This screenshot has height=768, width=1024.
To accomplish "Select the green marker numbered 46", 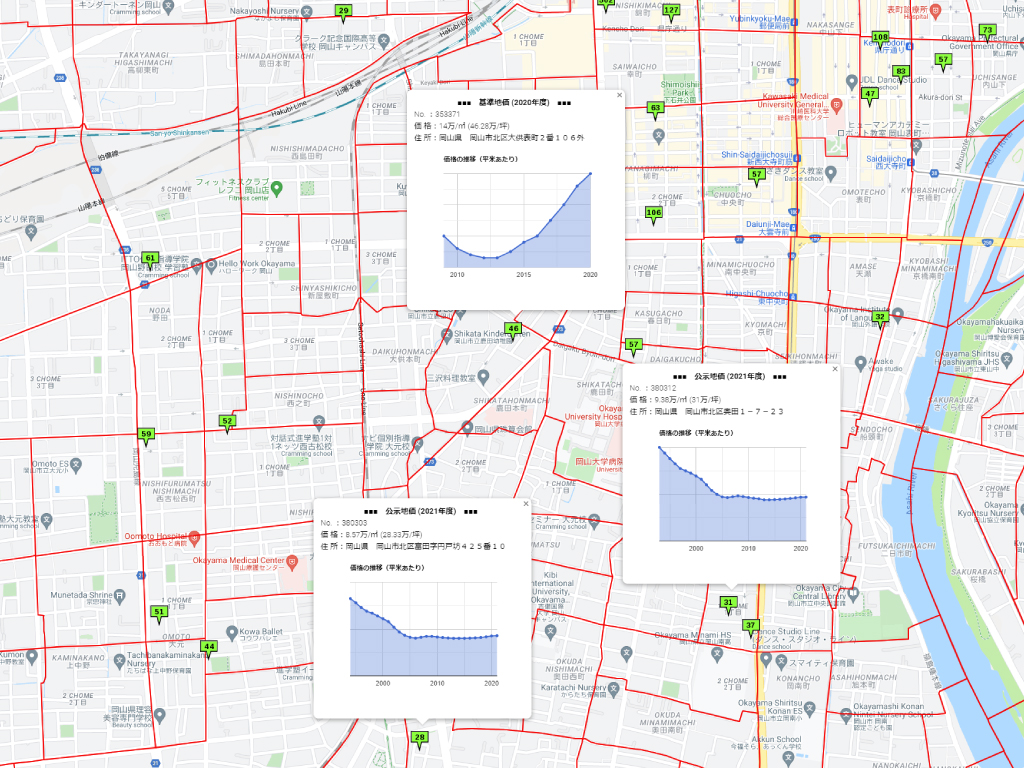I will click(x=513, y=329).
